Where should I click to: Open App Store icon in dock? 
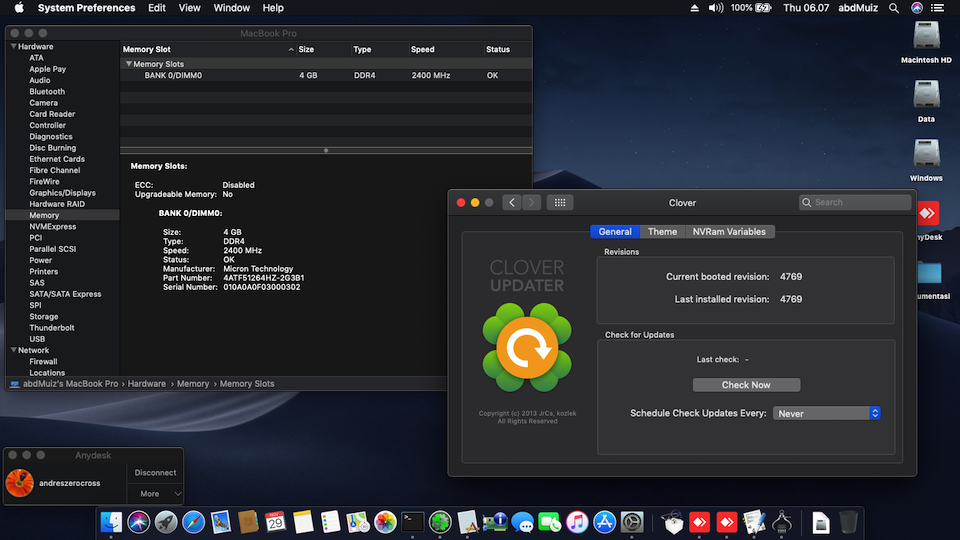coord(604,522)
